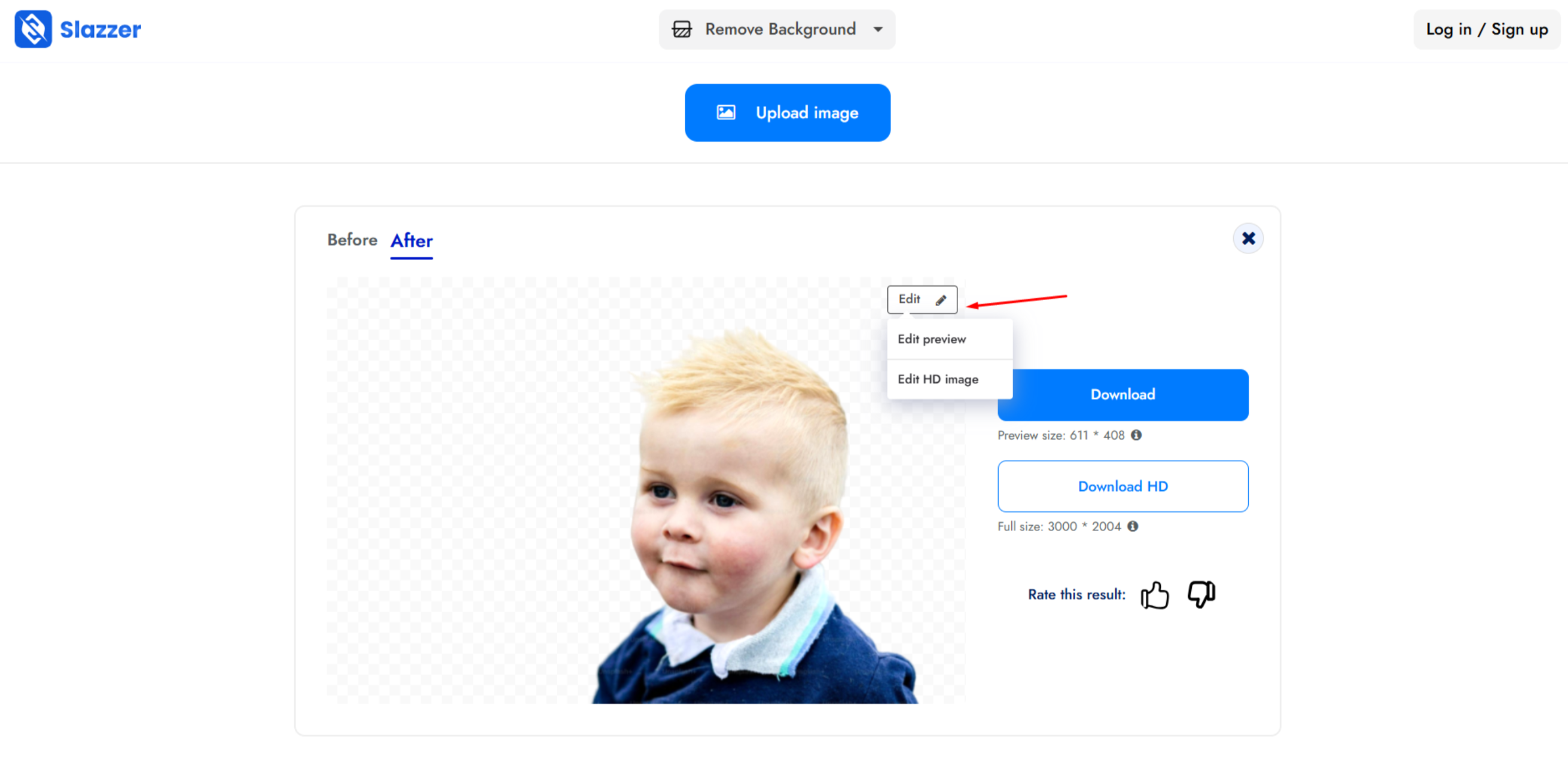This screenshot has height=763, width=1568.
Task: Click info icon next to Preview size
Action: pos(1136,435)
